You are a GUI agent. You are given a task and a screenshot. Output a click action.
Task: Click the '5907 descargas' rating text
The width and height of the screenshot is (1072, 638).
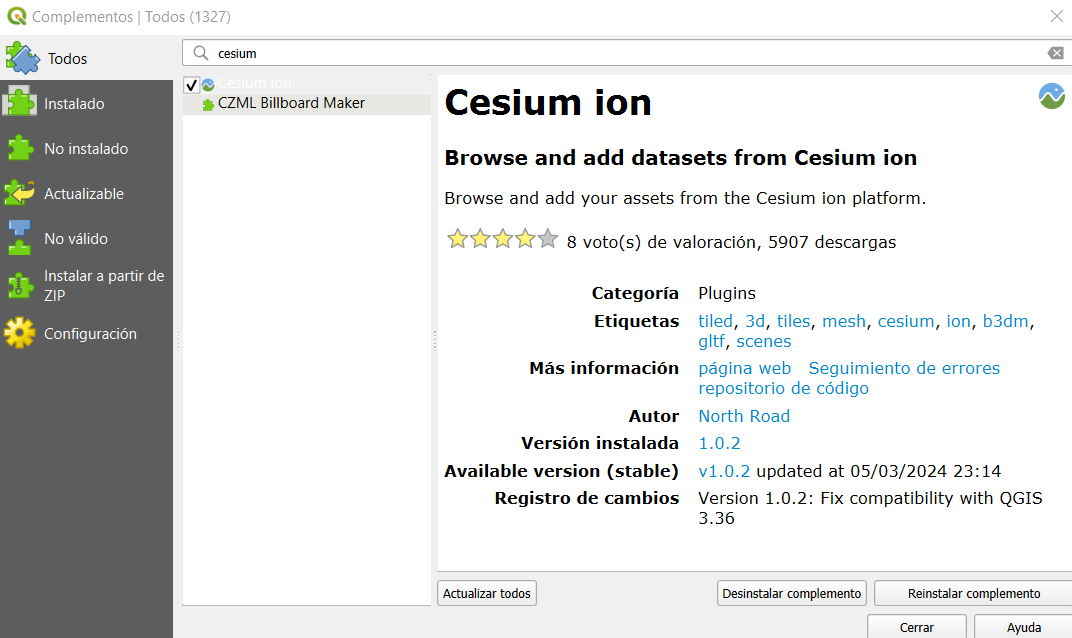tap(832, 242)
